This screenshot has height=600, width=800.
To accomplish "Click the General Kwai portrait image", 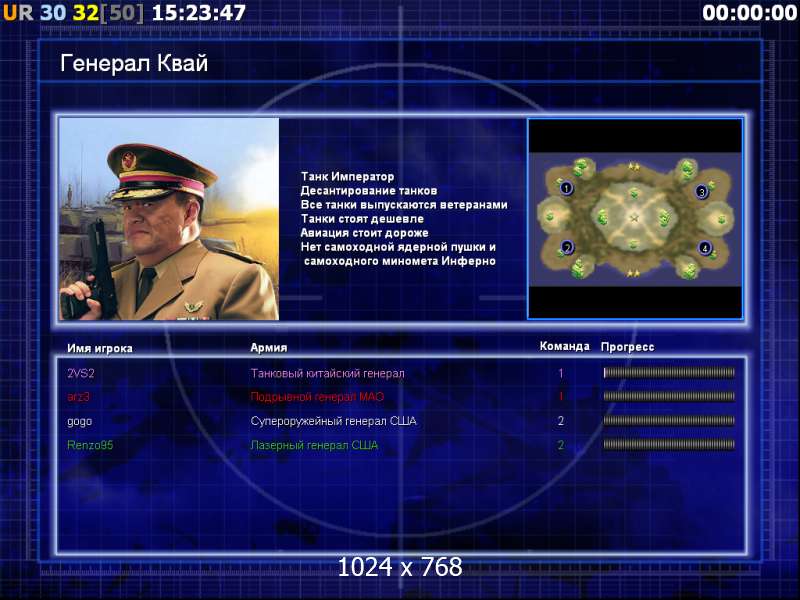I will click(x=169, y=219).
